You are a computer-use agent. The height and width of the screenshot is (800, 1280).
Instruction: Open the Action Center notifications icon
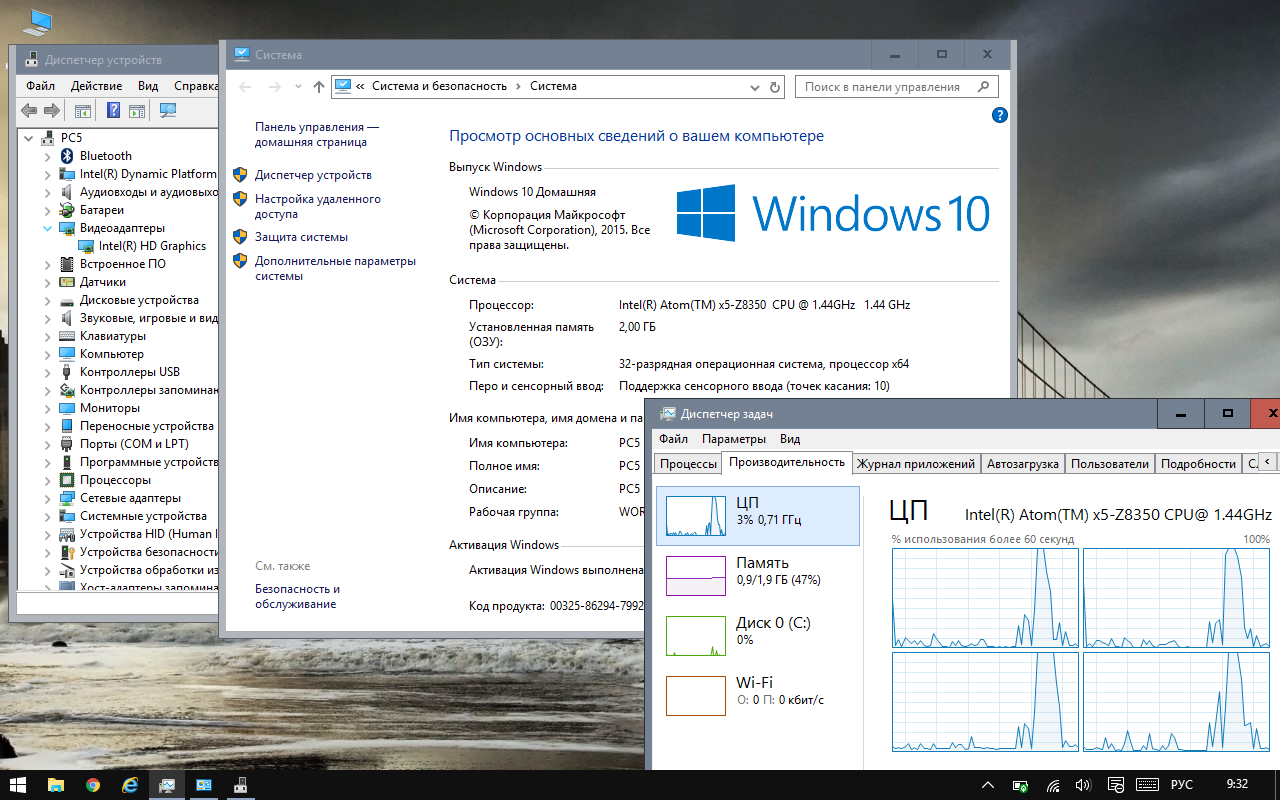click(1115, 785)
